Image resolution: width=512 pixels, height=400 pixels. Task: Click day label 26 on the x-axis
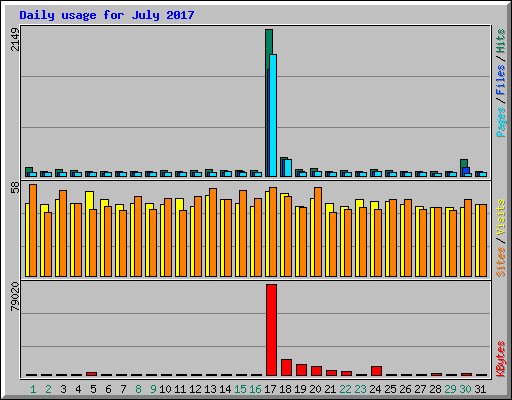(405, 389)
